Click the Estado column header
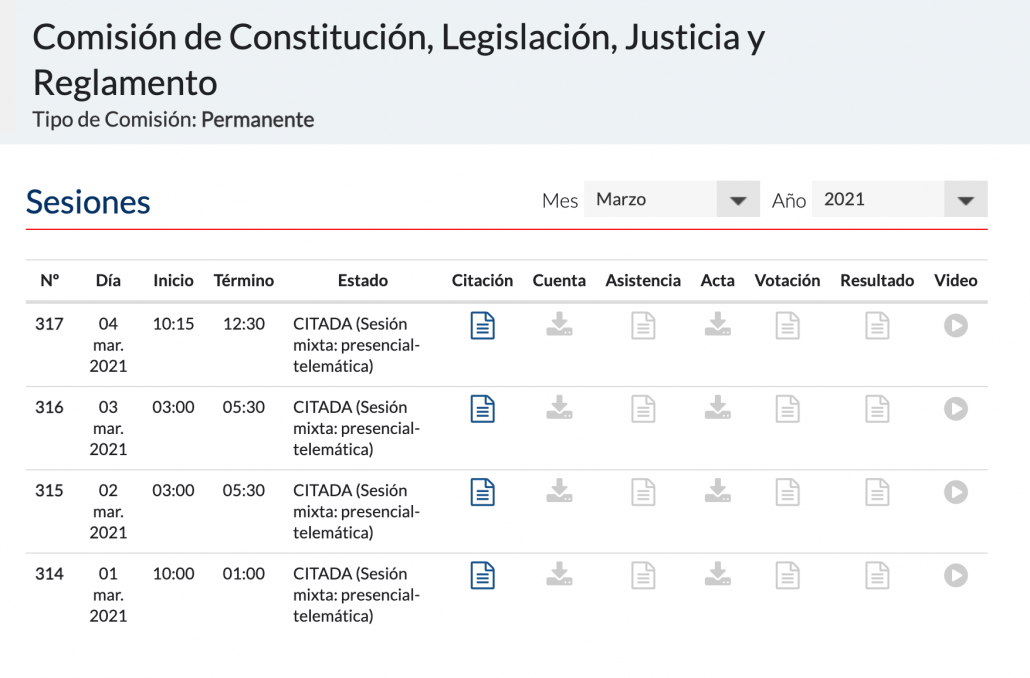This screenshot has height=678, width=1030. pos(362,280)
